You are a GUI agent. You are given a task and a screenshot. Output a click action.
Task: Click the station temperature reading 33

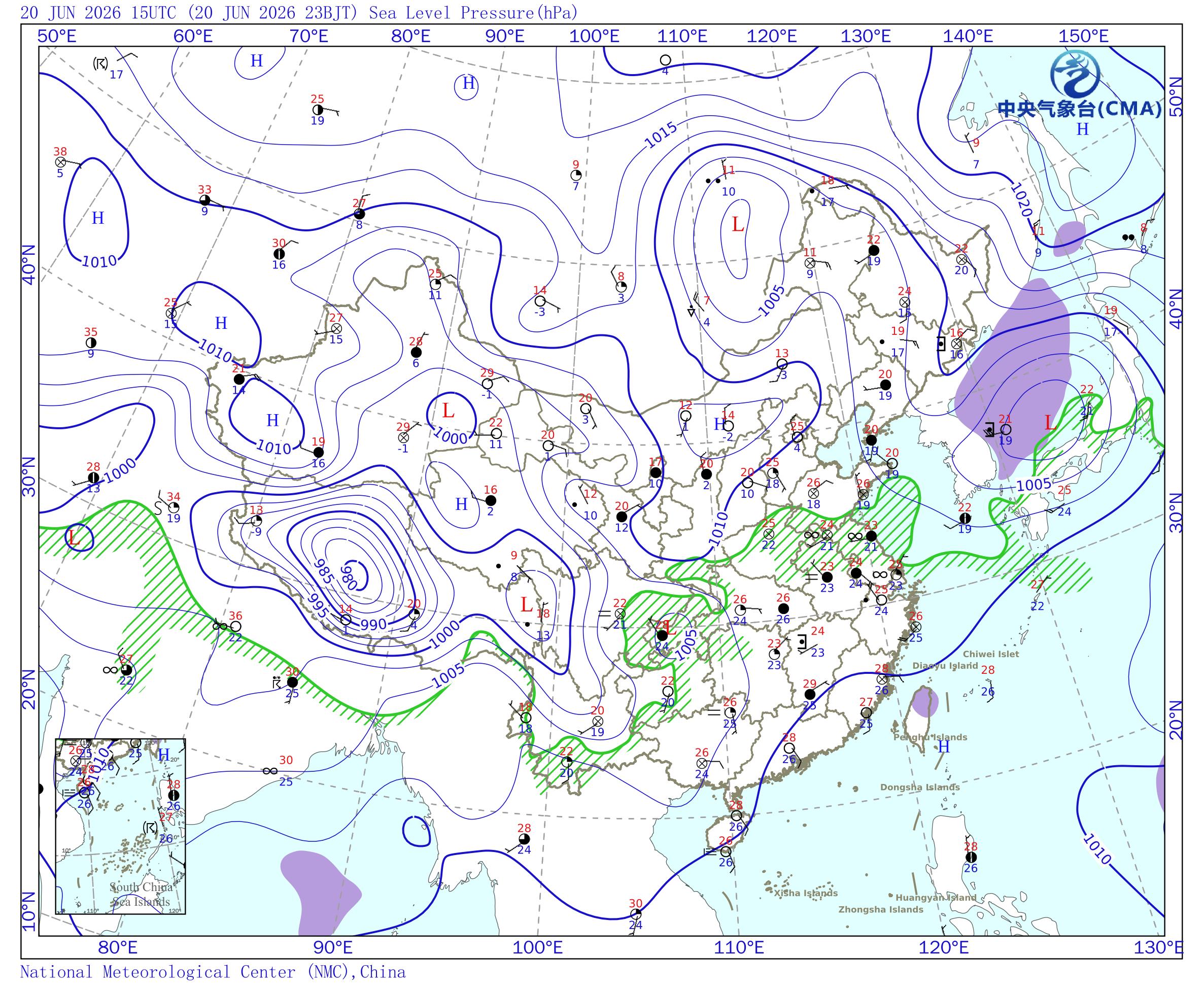click(204, 190)
